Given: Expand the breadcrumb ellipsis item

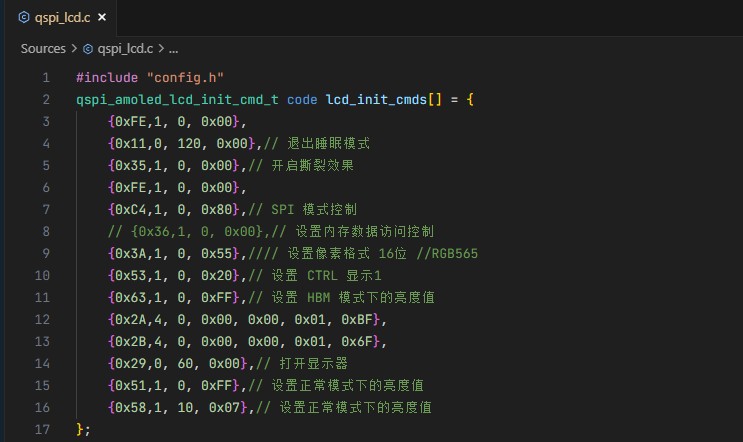Looking at the screenshot, I should pyautogui.click(x=173, y=49).
